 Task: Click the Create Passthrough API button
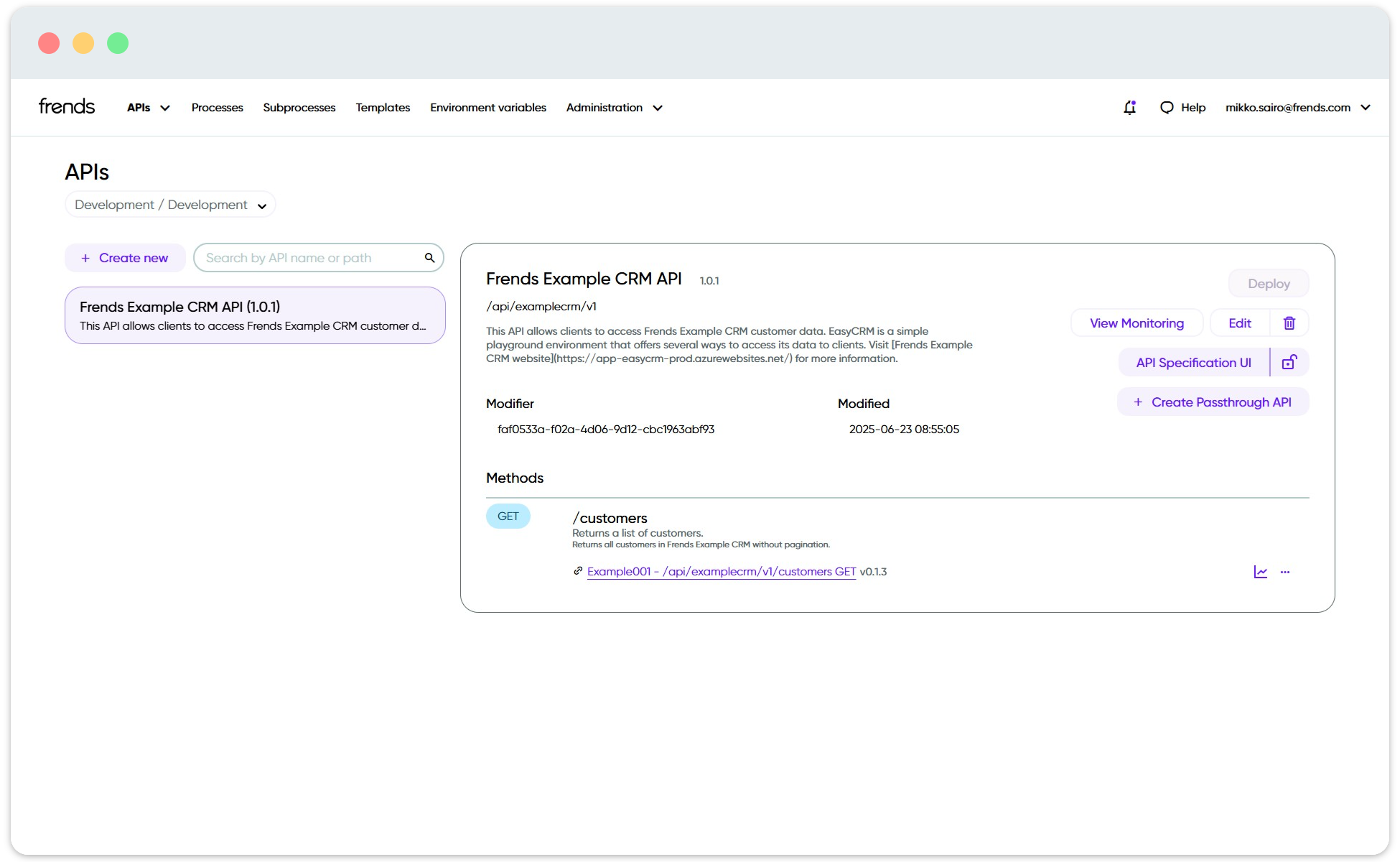tap(1213, 402)
